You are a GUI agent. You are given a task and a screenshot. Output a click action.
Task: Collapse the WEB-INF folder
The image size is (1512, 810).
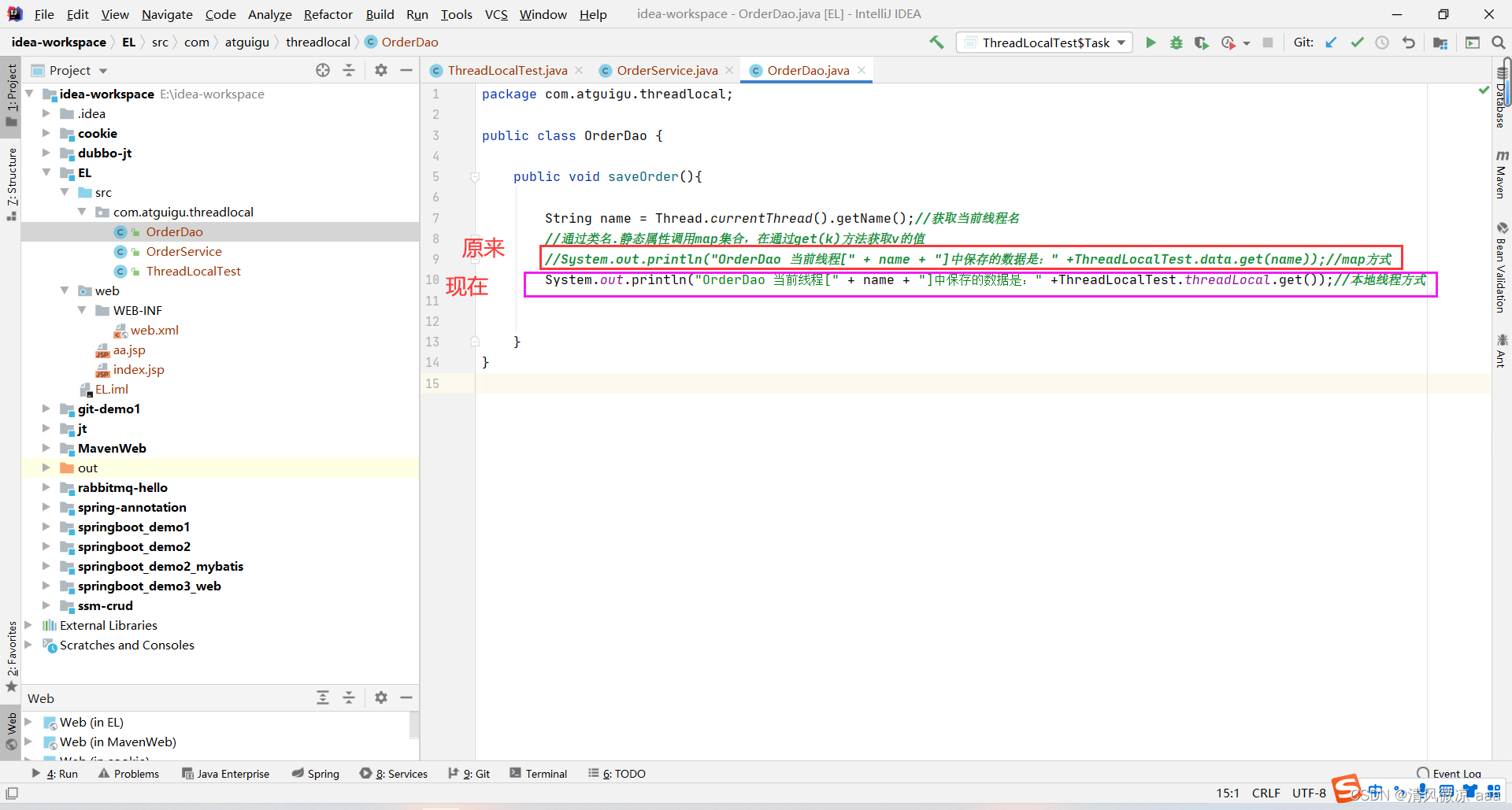click(82, 310)
